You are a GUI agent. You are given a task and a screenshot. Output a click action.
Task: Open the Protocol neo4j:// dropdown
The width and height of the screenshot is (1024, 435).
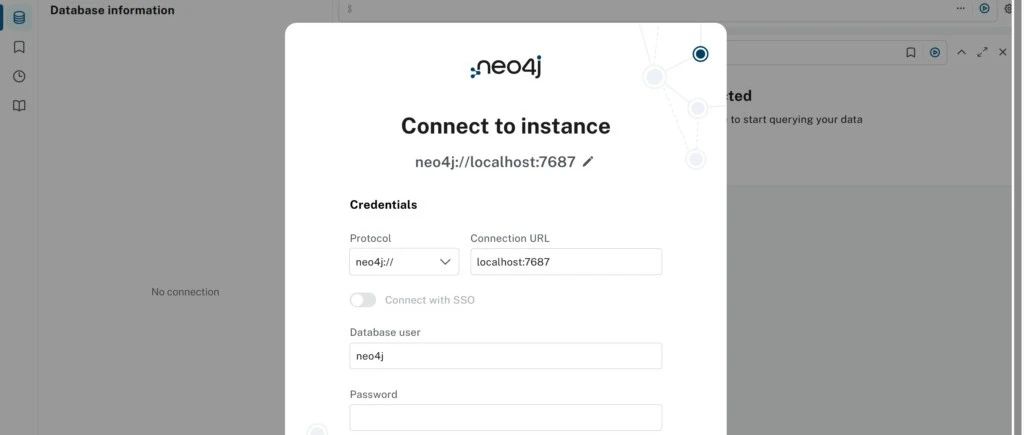(x=404, y=262)
